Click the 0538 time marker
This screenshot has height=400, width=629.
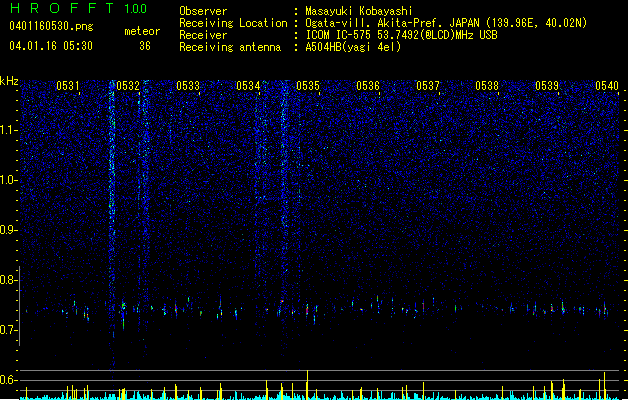487,86
